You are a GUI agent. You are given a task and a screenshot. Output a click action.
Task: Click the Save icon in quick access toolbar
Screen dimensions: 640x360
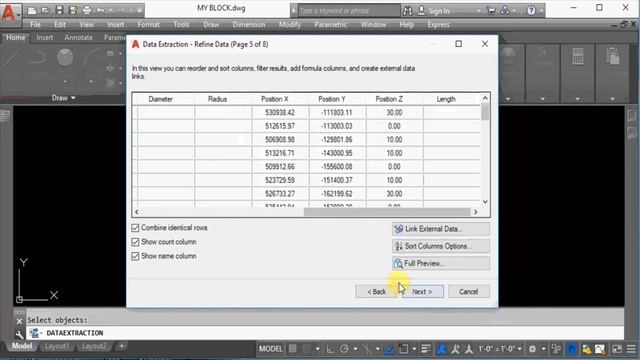[x=59, y=10]
